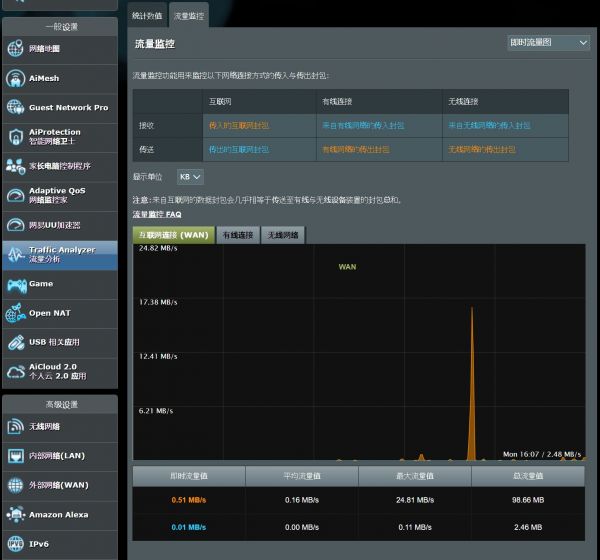Click the Amazon Alexa icon
600x560 pixels.
click(15, 515)
